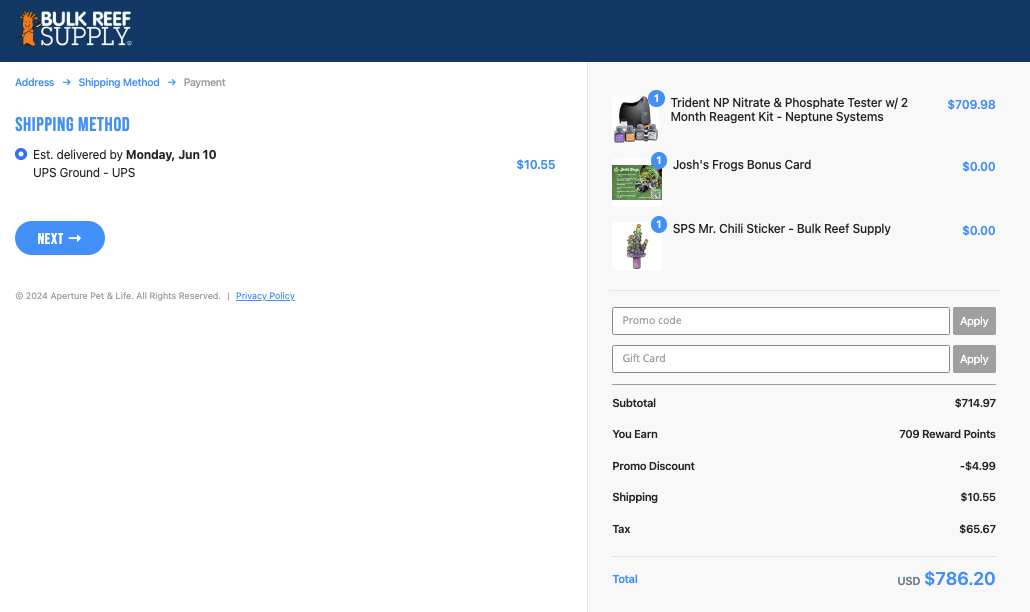Click the UPS Ground $10.55 shipping price
The height and width of the screenshot is (612, 1030).
[535, 165]
